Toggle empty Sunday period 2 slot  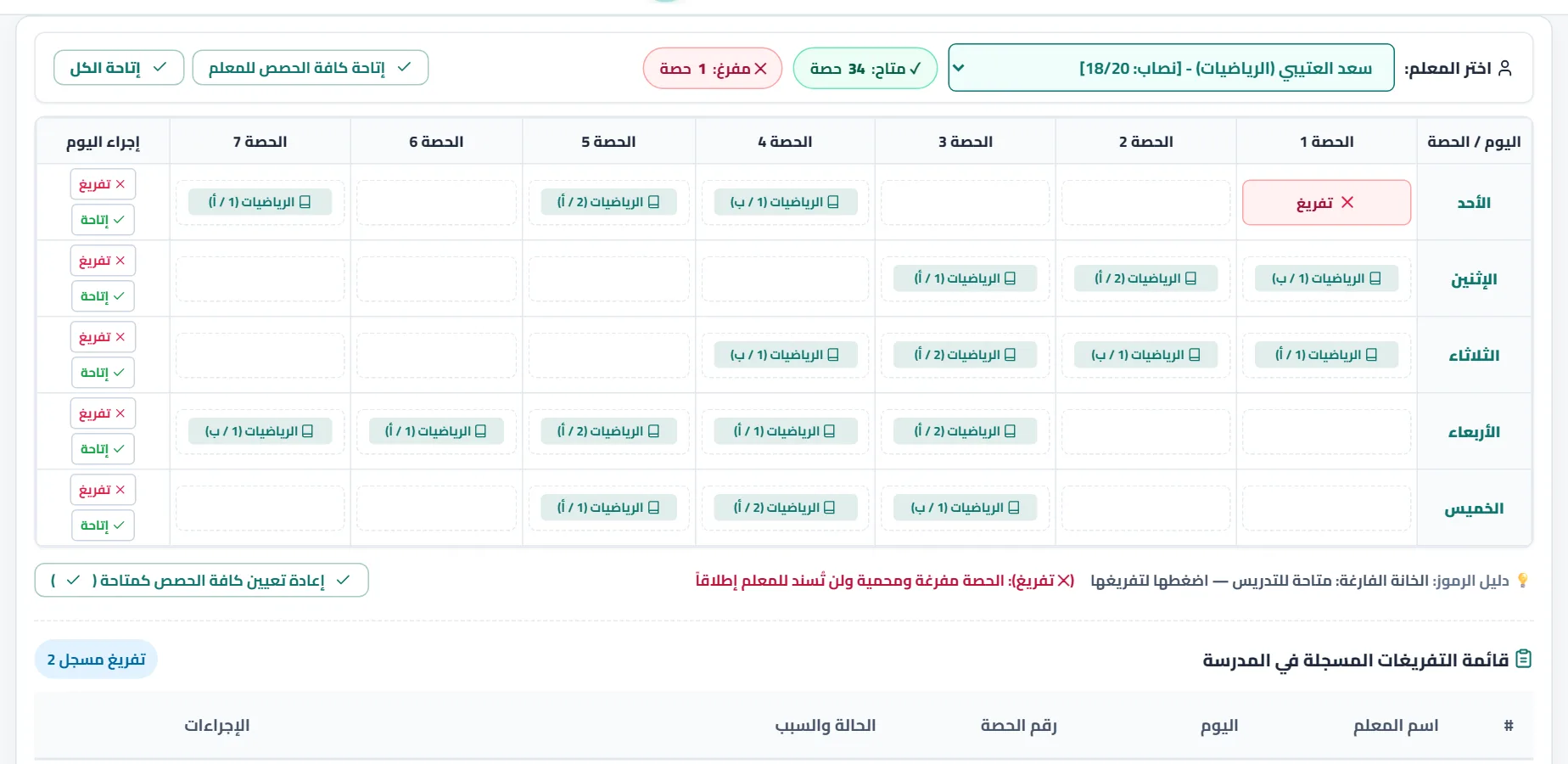point(1145,202)
